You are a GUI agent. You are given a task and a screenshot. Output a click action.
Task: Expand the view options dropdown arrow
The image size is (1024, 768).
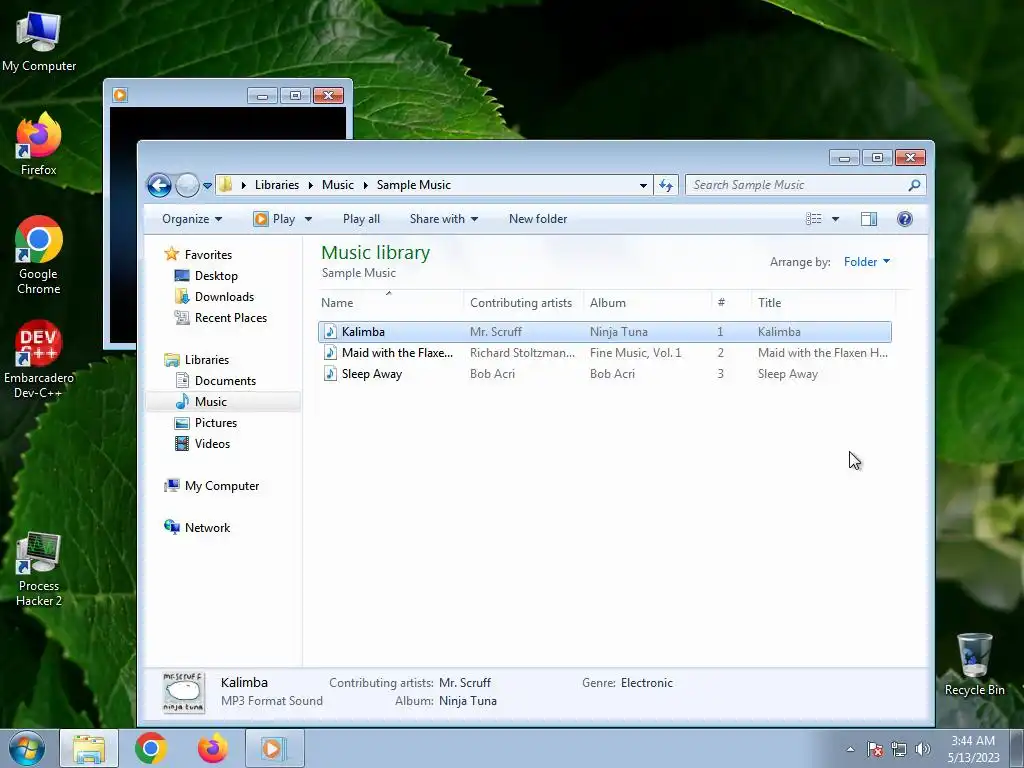[x=835, y=219]
